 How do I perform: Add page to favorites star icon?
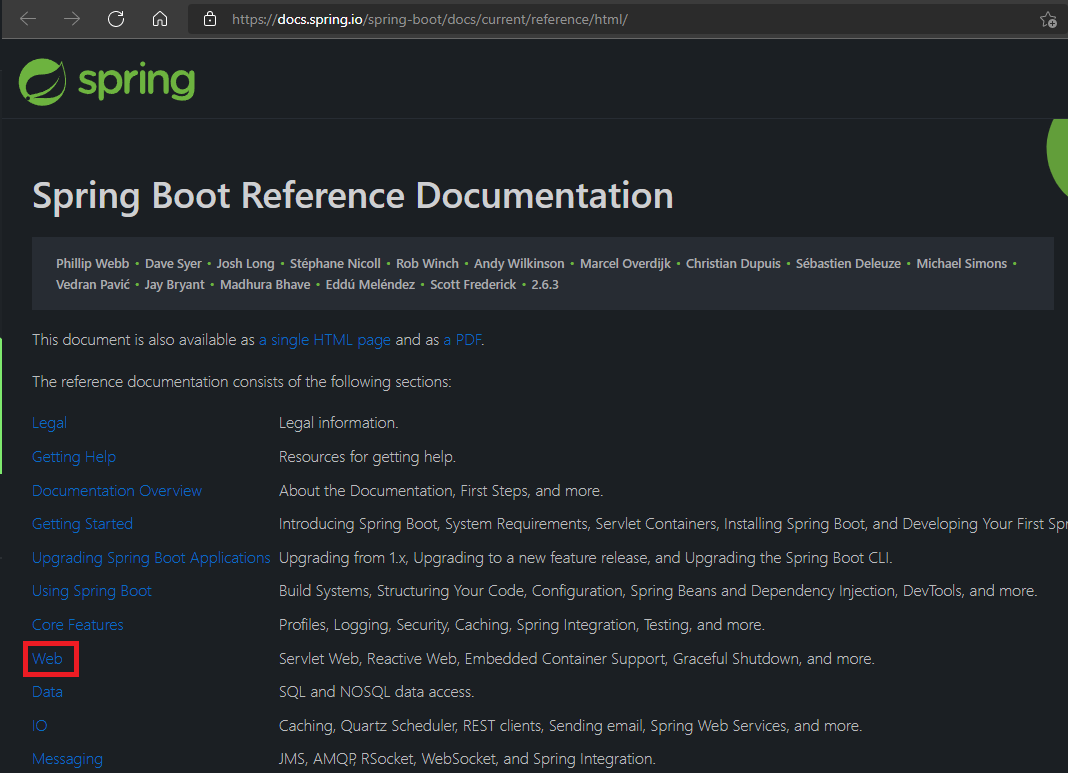pos(1048,20)
